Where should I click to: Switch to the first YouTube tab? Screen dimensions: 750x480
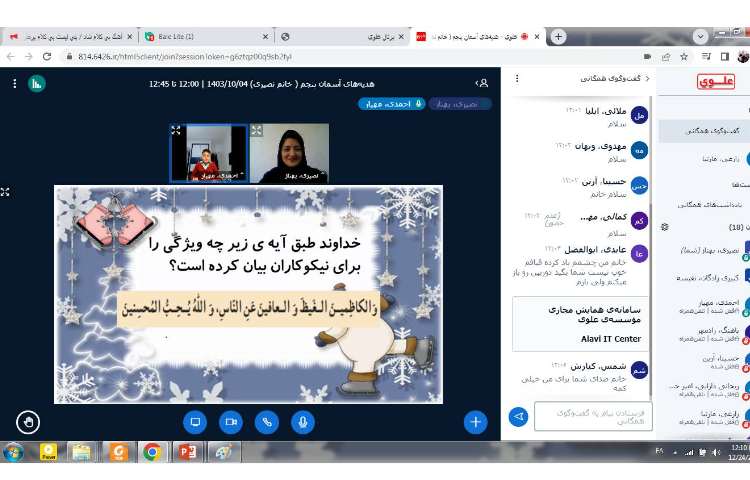tap(70, 36)
